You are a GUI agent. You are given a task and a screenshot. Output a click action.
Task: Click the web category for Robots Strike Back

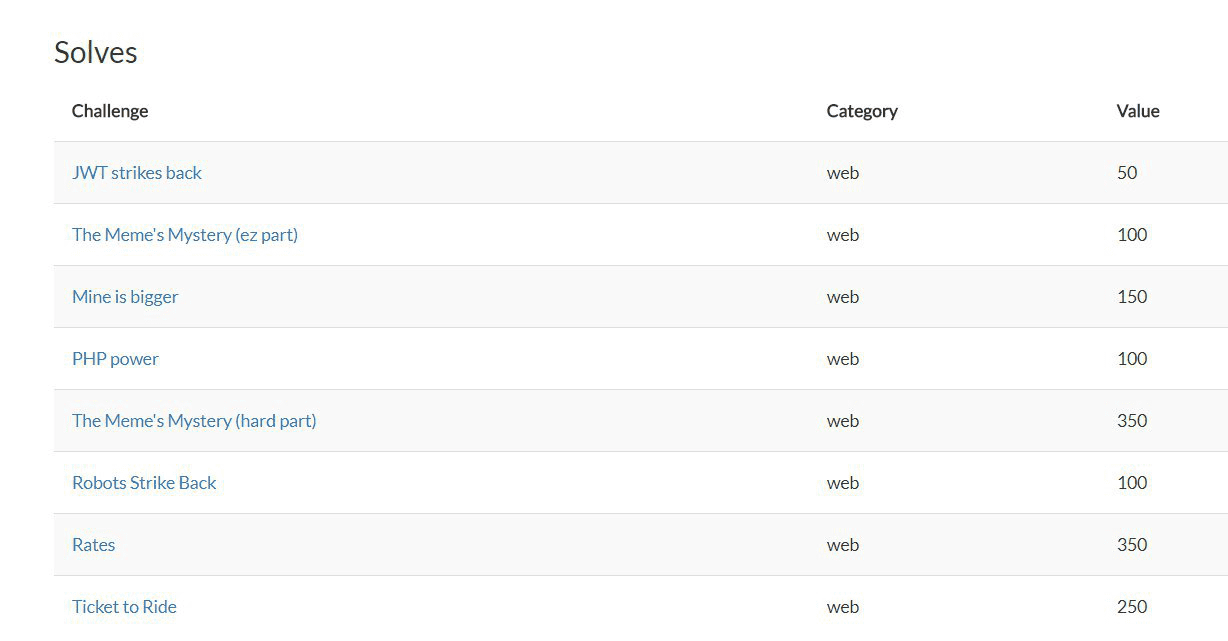click(x=843, y=483)
